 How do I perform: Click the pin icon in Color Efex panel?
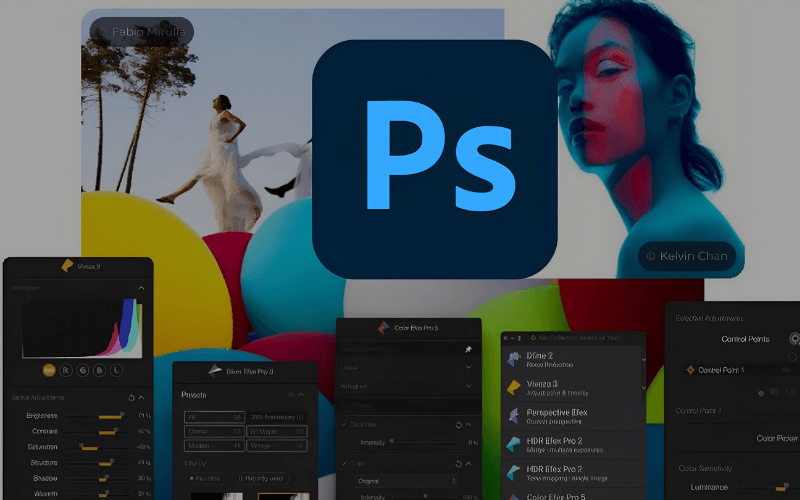pos(468,349)
